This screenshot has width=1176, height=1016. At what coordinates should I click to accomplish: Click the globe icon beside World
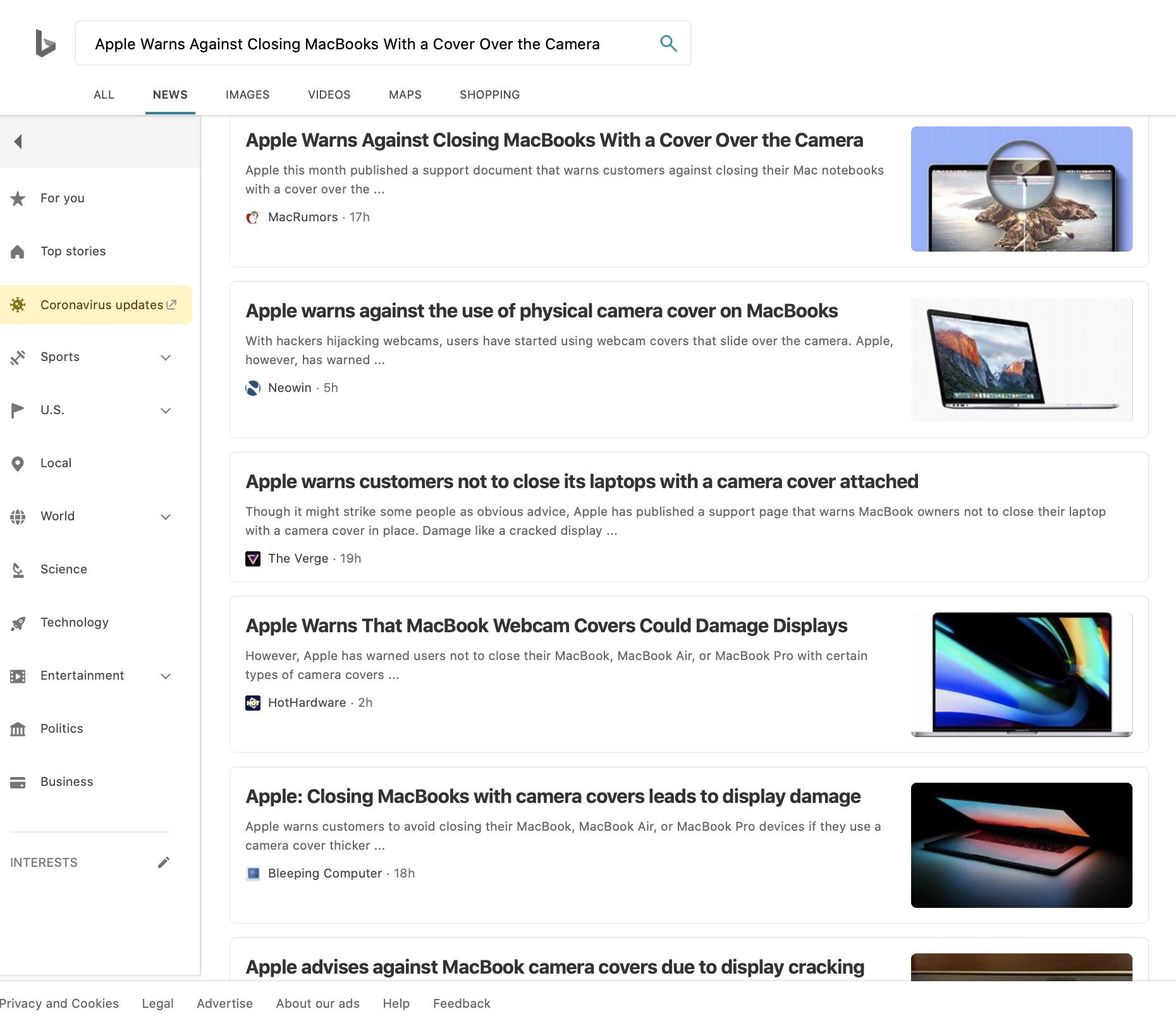pyautogui.click(x=18, y=517)
